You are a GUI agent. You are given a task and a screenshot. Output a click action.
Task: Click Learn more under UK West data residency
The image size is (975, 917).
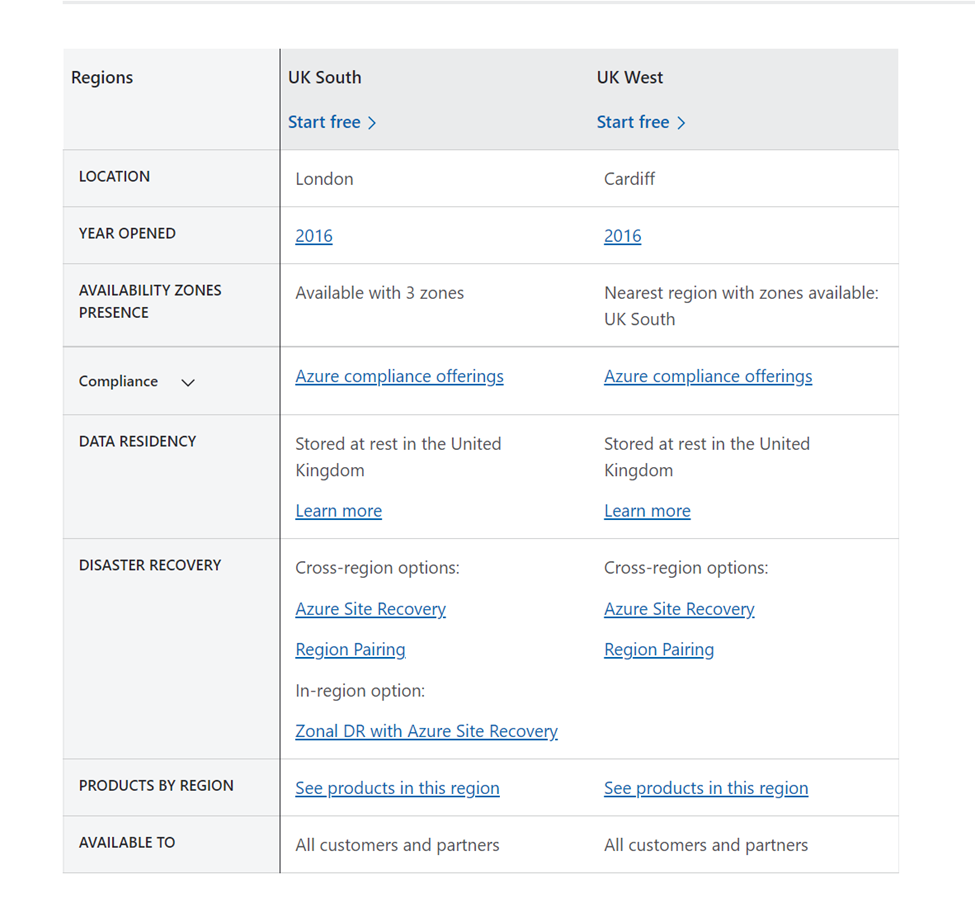coord(647,511)
